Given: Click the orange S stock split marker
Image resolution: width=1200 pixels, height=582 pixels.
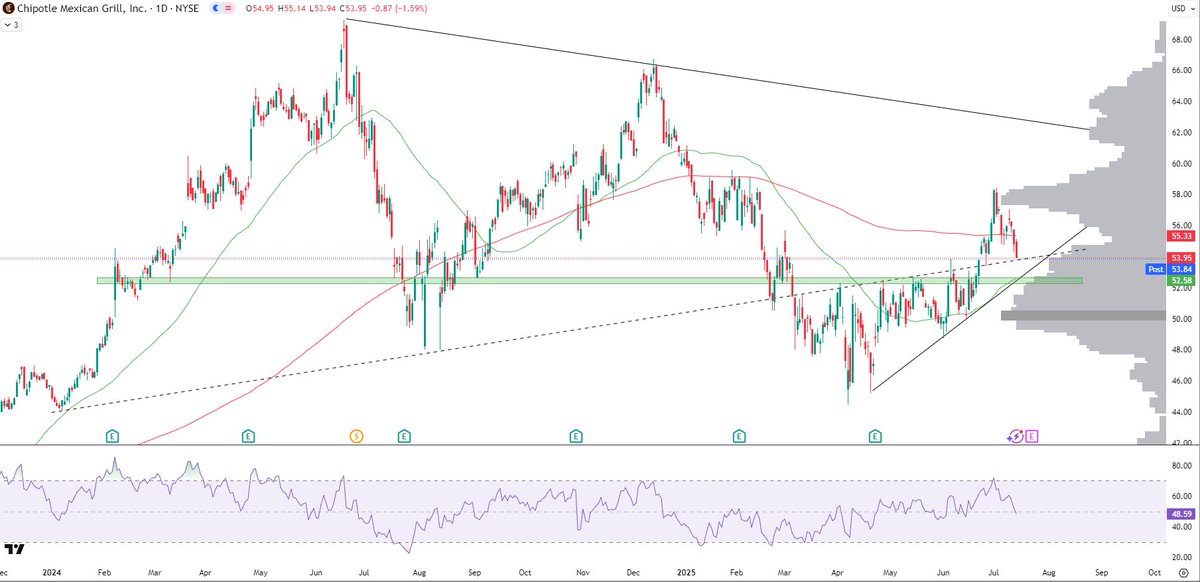Looking at the screenshot, I should [x=355, y=435].
